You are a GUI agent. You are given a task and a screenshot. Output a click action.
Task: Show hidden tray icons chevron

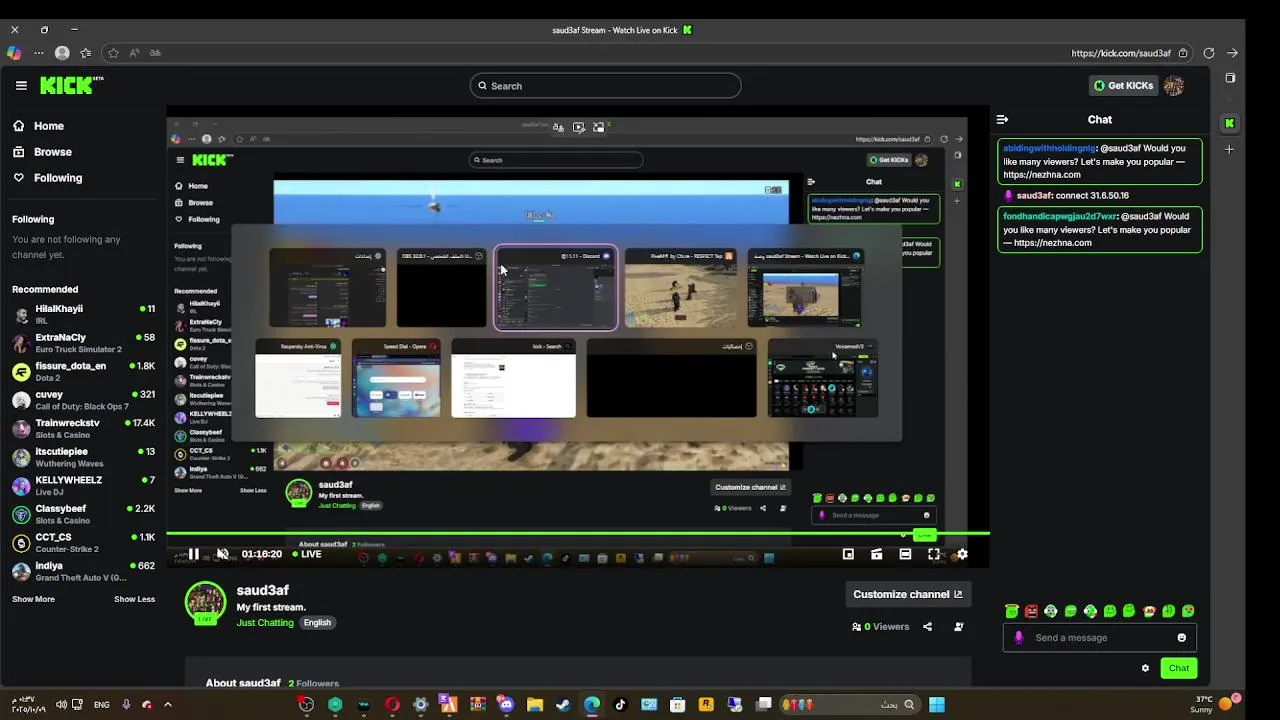tap(168, 704)
